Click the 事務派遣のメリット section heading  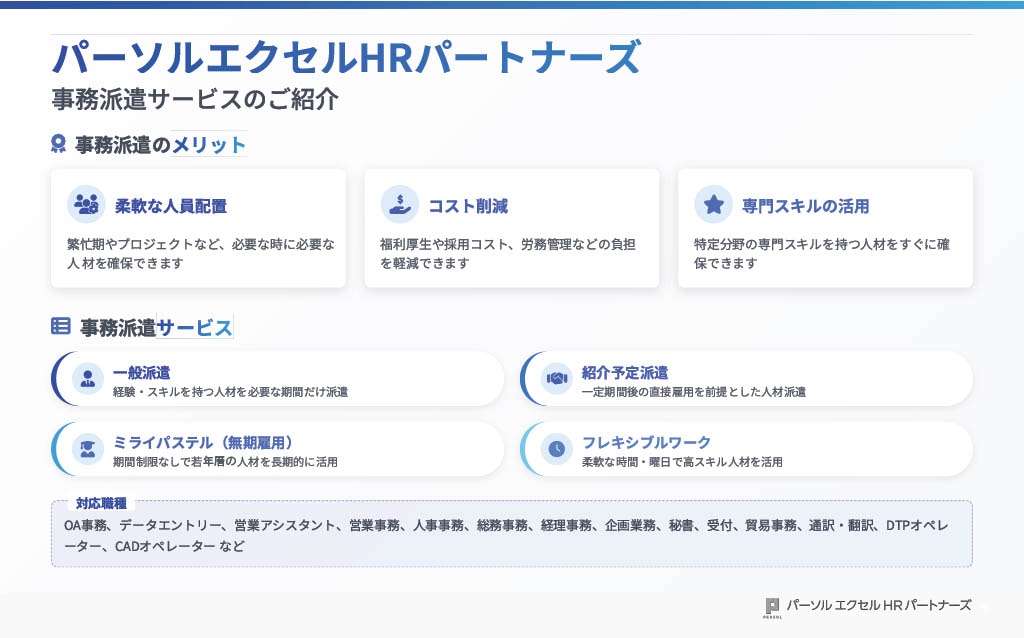click(x=161, y=144)
